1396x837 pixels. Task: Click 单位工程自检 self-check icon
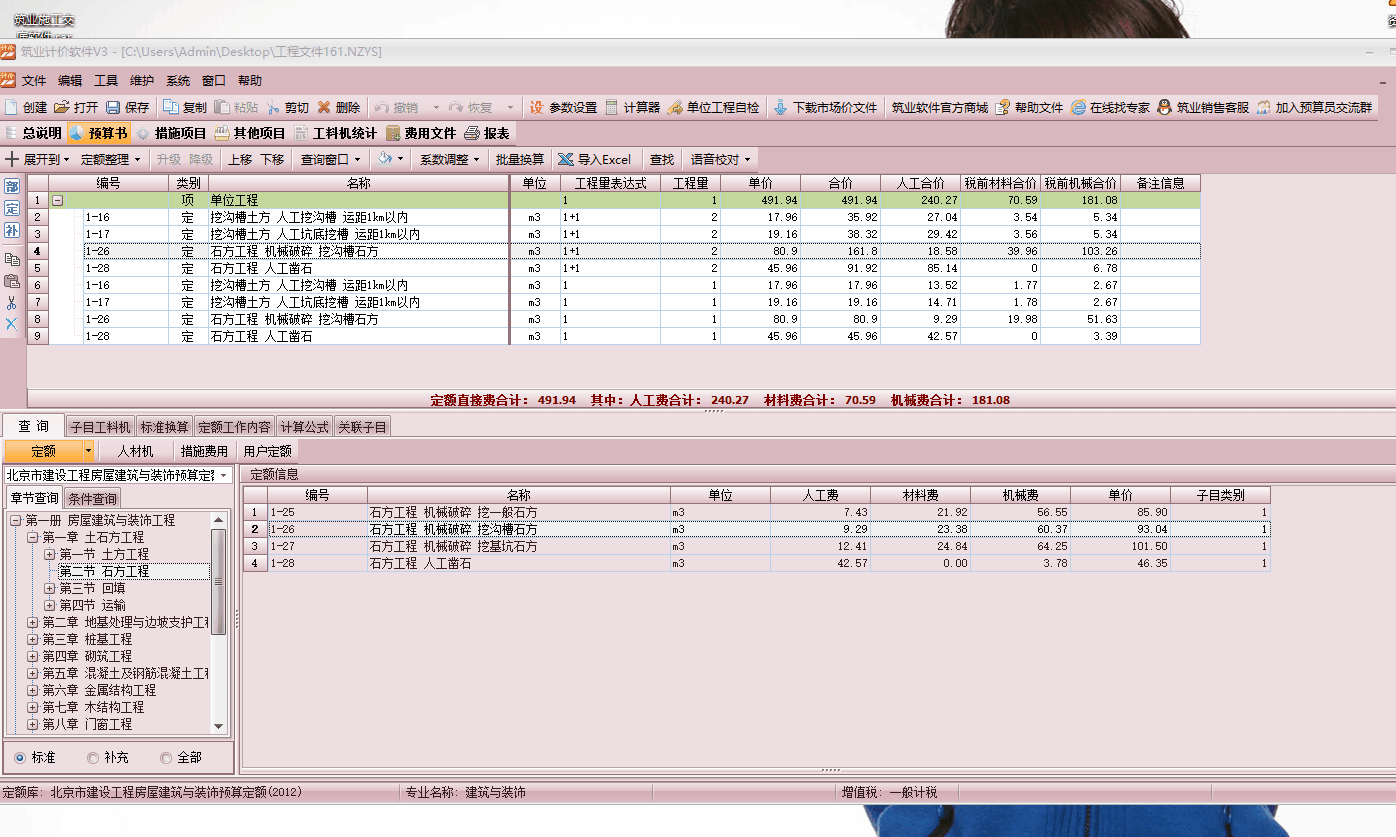(675, 107)
